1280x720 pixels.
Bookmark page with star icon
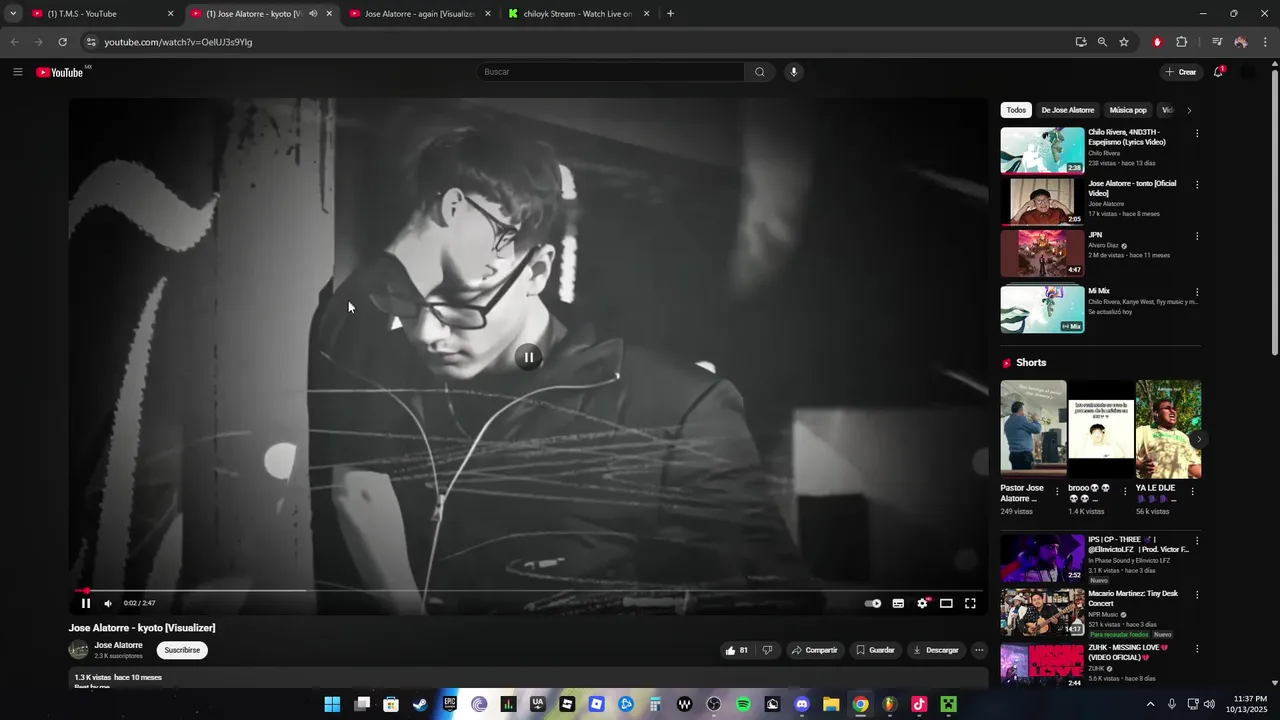click(x=1124, y=42)
